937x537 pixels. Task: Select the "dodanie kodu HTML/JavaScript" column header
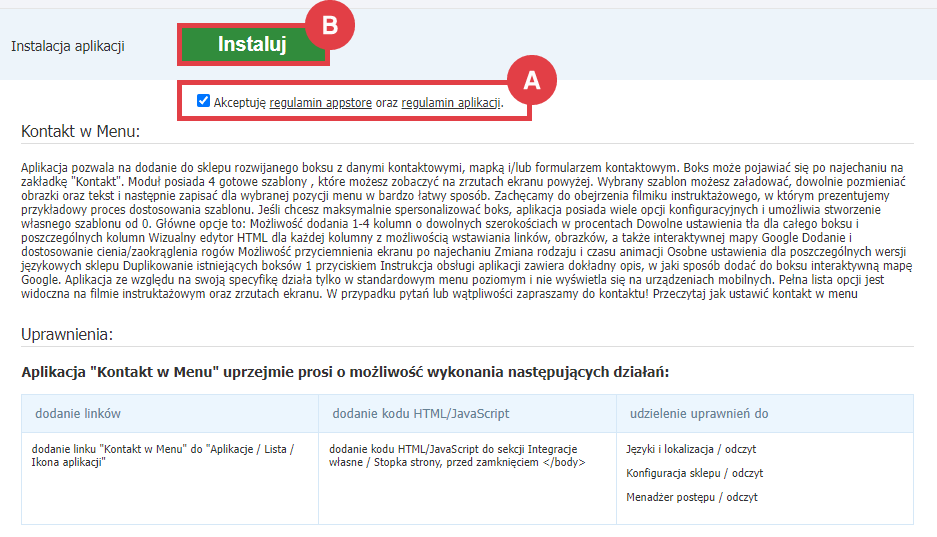[420, 413]
